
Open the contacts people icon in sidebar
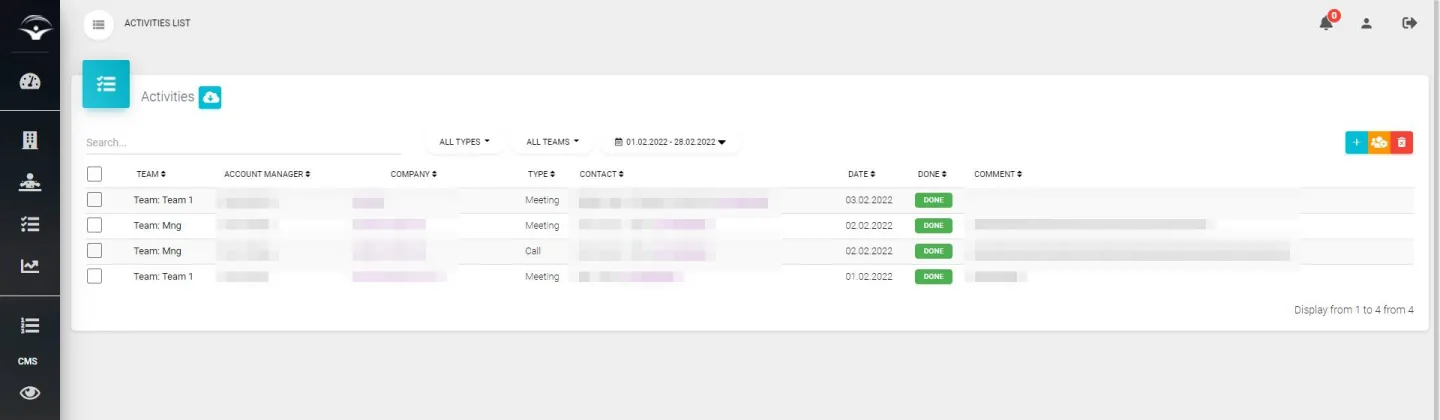coord(30,182)
